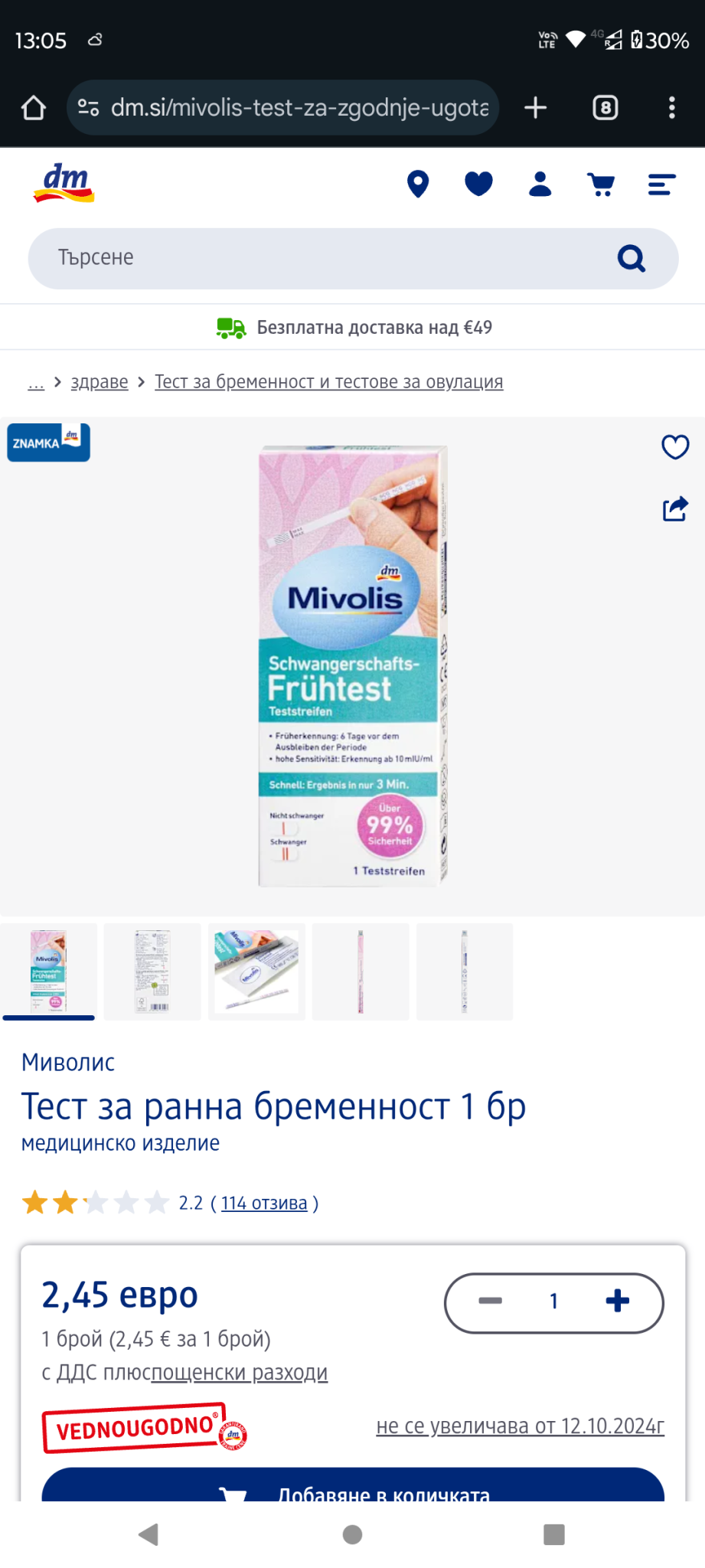
Task: Open the user account icon
Action: pyautogui.click(x=540, y=185)
